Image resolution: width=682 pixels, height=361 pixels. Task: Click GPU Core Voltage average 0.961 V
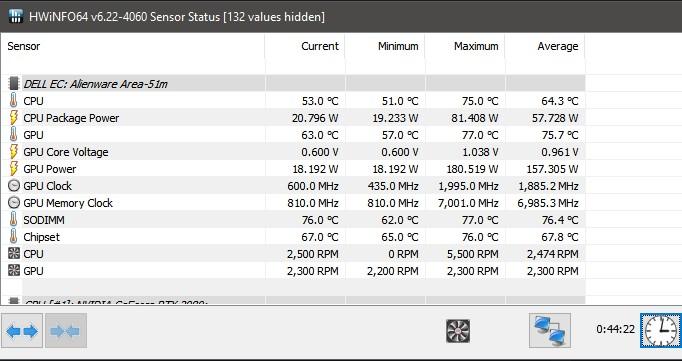click(560, 152)
